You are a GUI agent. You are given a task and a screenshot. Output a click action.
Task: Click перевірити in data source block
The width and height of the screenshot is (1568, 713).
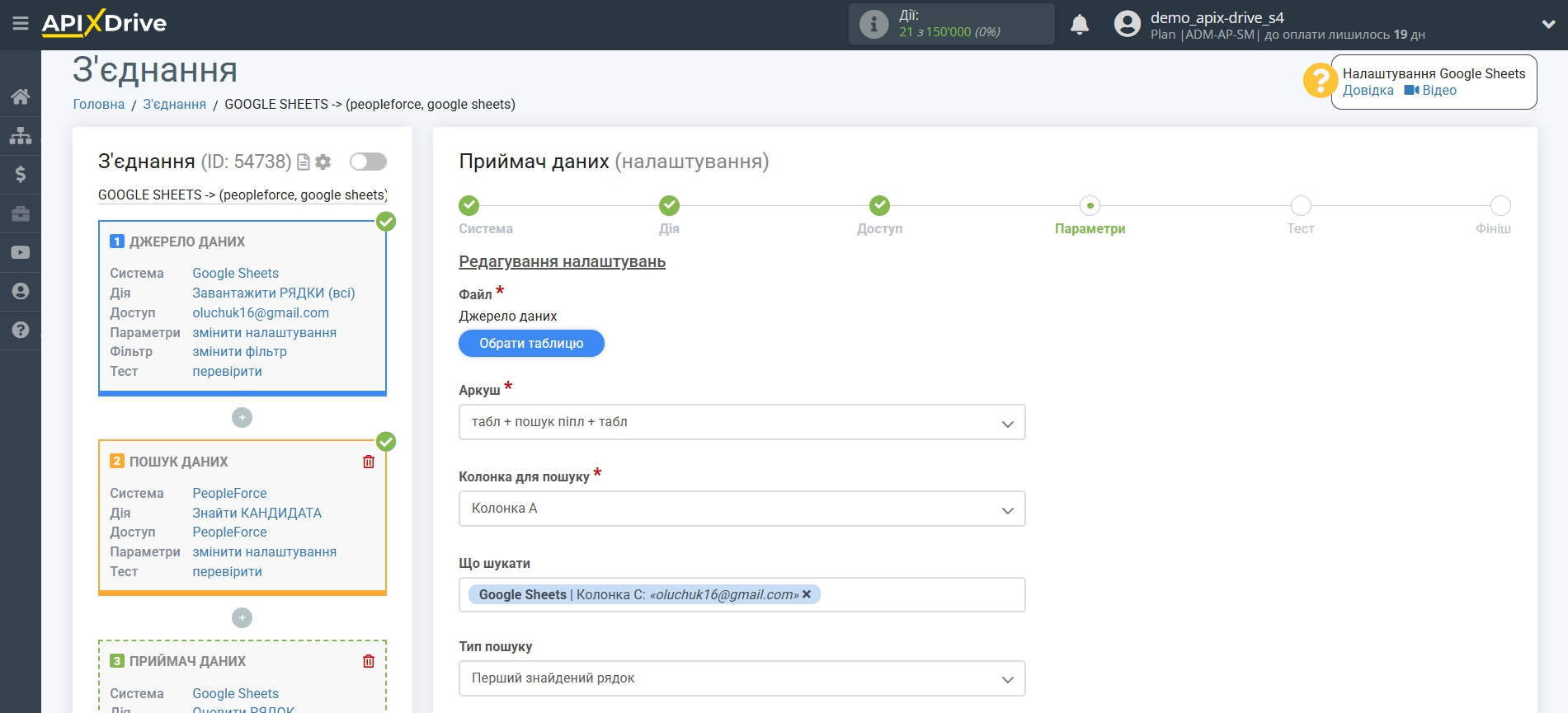(x=228, y=371)
